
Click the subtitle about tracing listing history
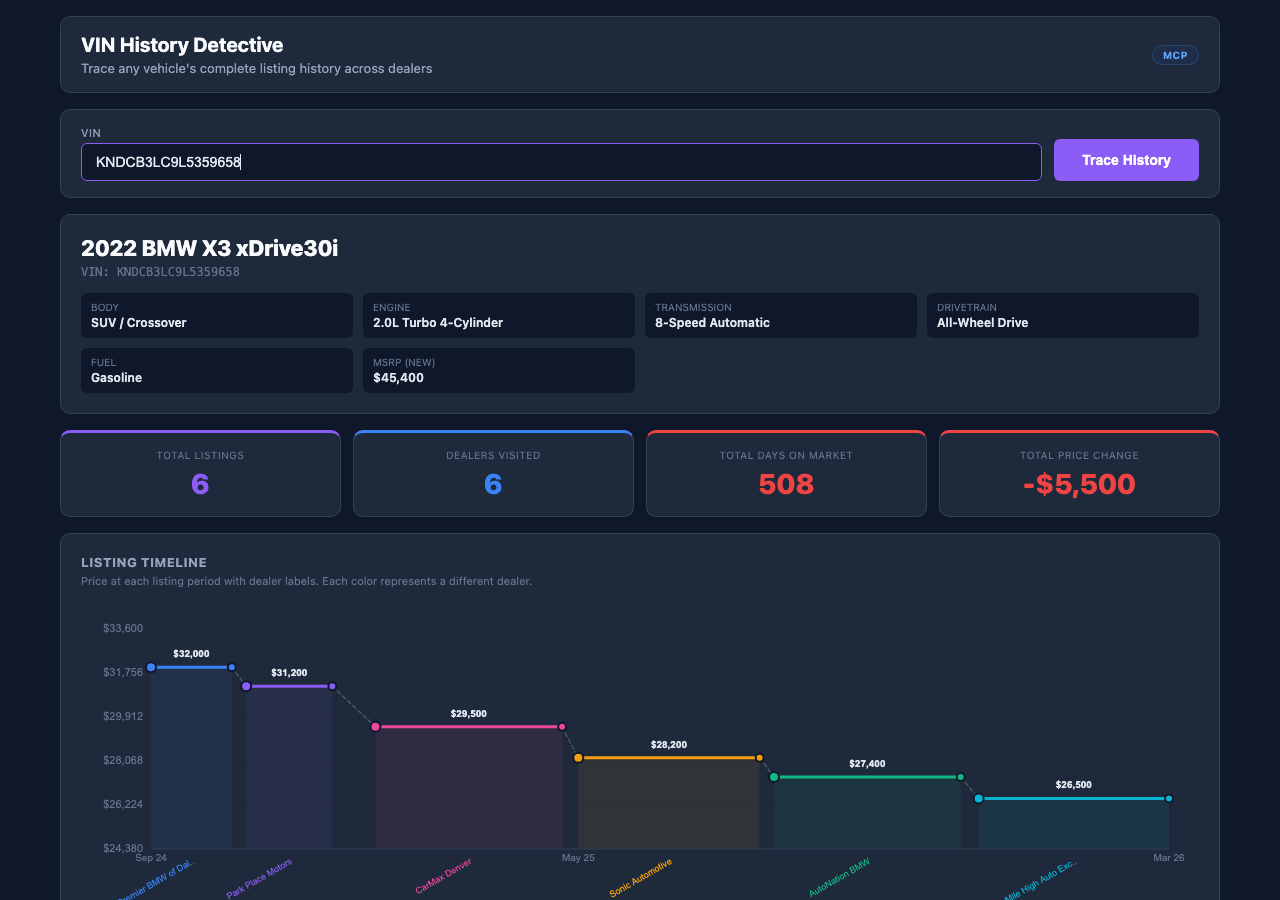(257, 69)
